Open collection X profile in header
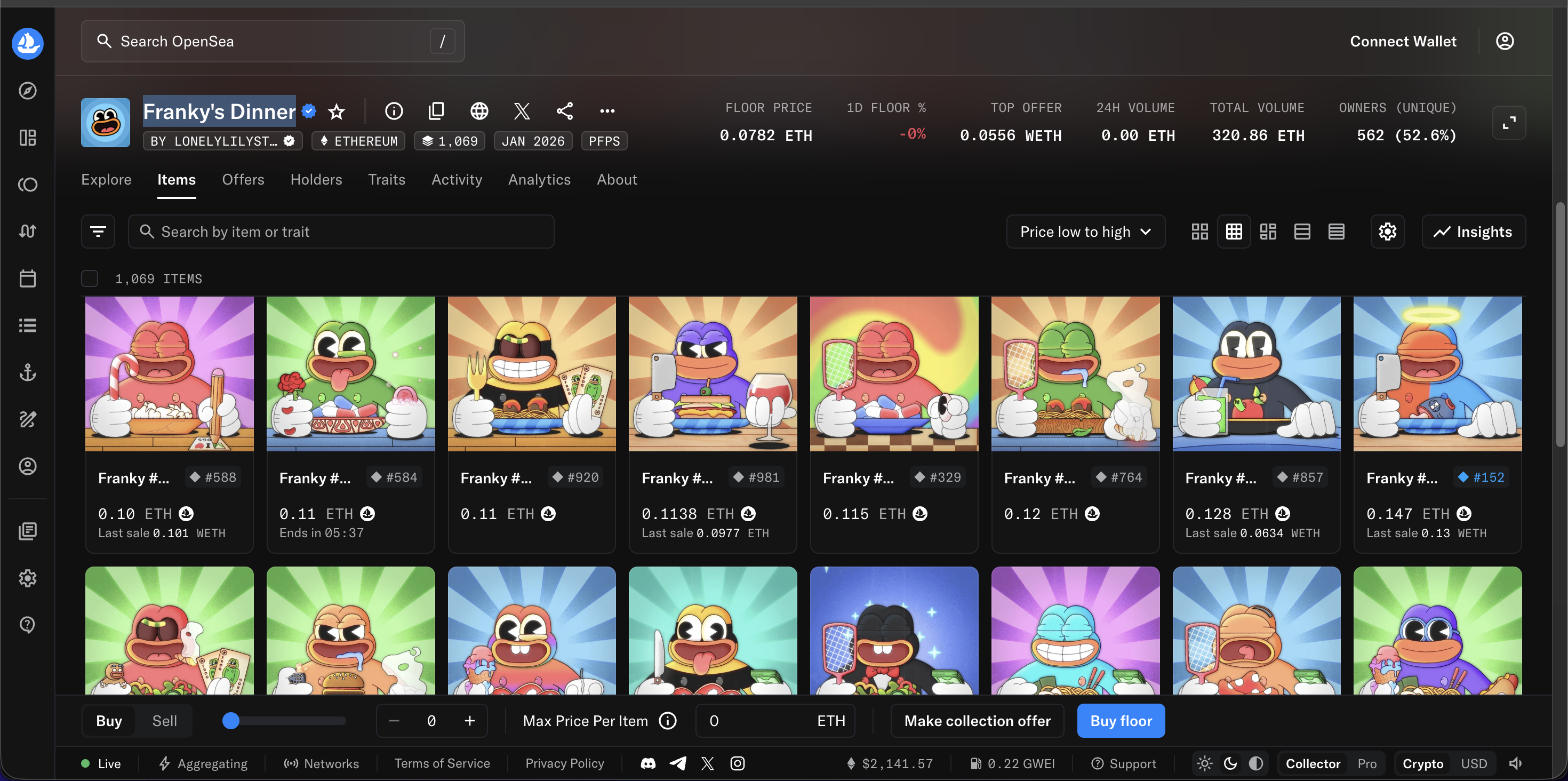Viewport: 1568px width, 781px height. [522, 111]
